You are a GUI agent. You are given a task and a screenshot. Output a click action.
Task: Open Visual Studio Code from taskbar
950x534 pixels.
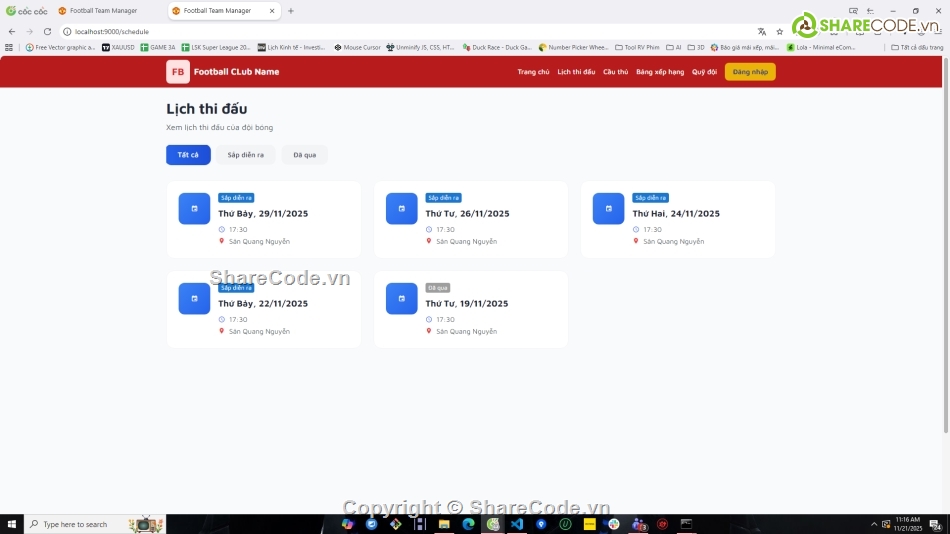[517, 524]
